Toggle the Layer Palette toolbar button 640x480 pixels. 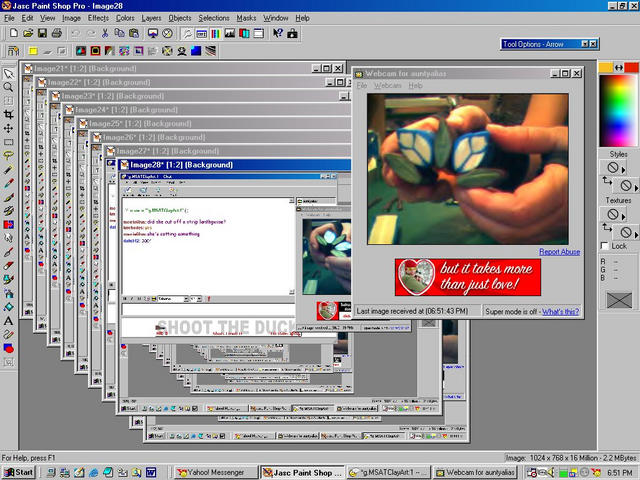tap(244, 33)
